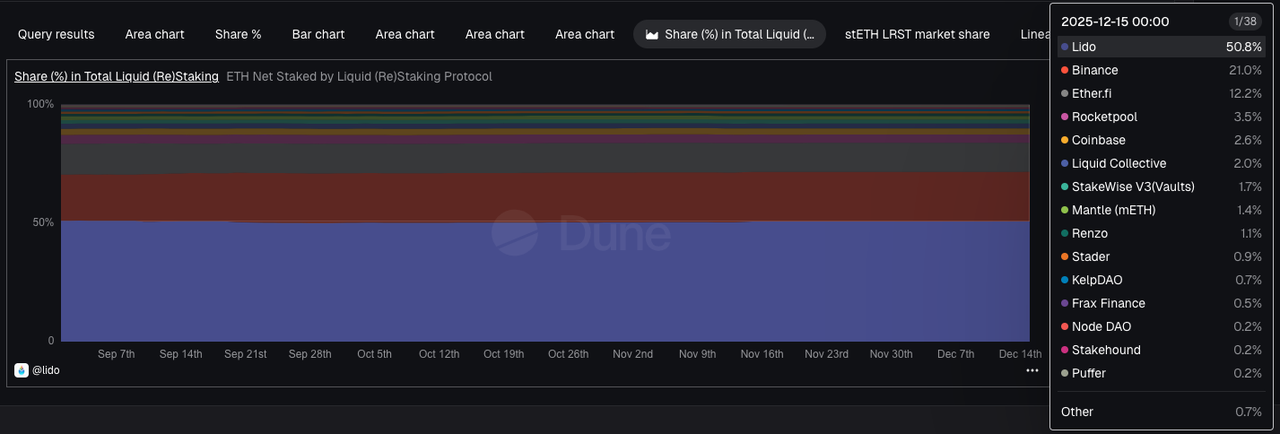1280x434 pixels.
Task: Click the Lido avatar icon
Action: click(21, 370)
